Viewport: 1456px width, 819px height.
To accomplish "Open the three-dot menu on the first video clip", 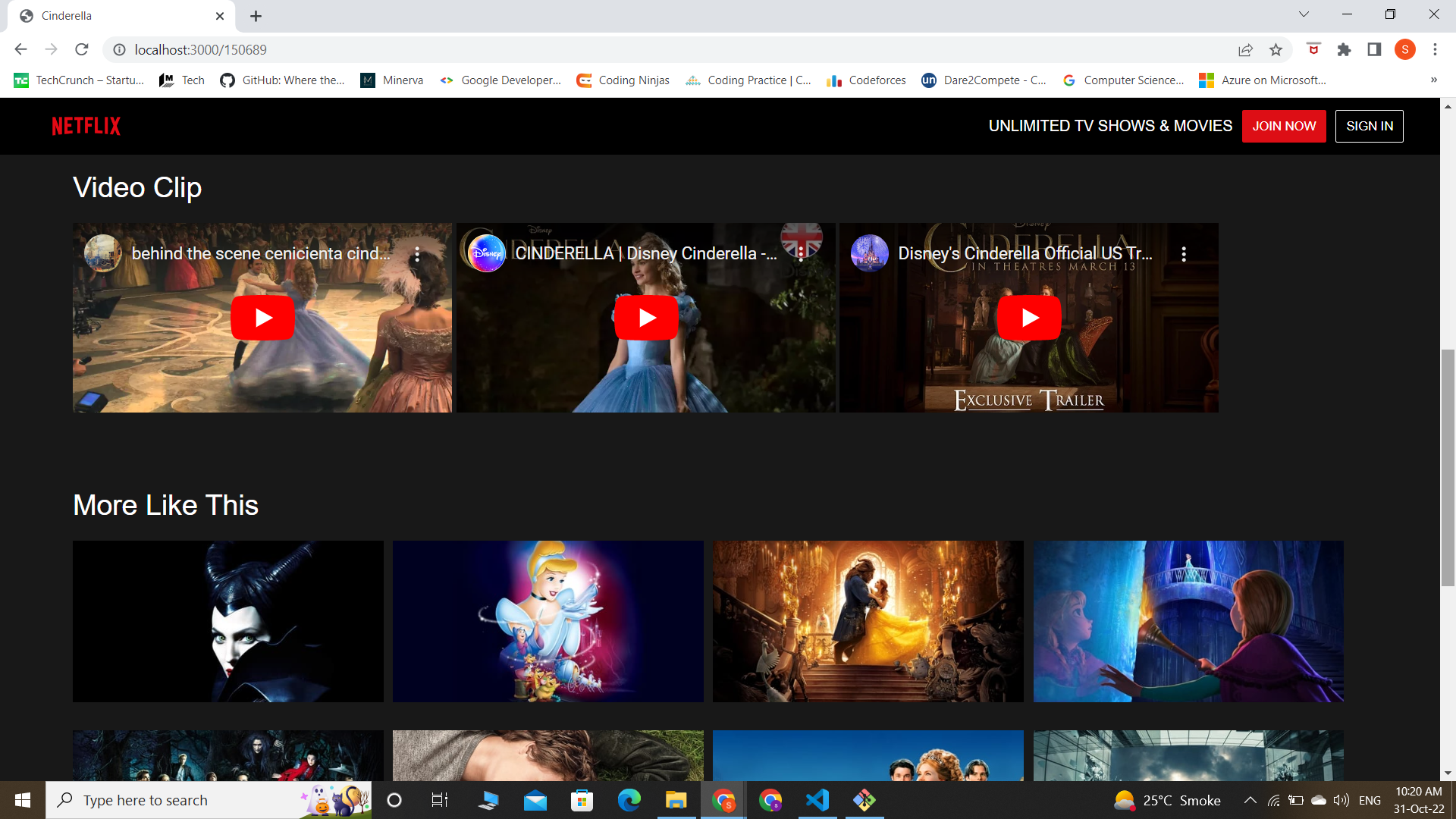I will tap(416, 256).
